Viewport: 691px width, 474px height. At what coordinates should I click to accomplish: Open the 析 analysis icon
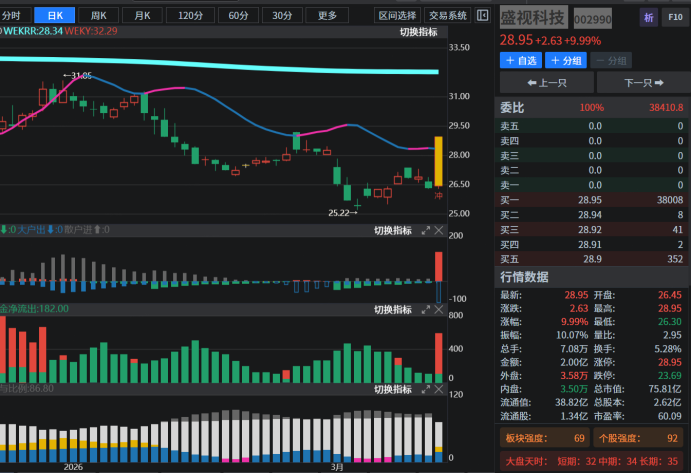coord(648,18)
